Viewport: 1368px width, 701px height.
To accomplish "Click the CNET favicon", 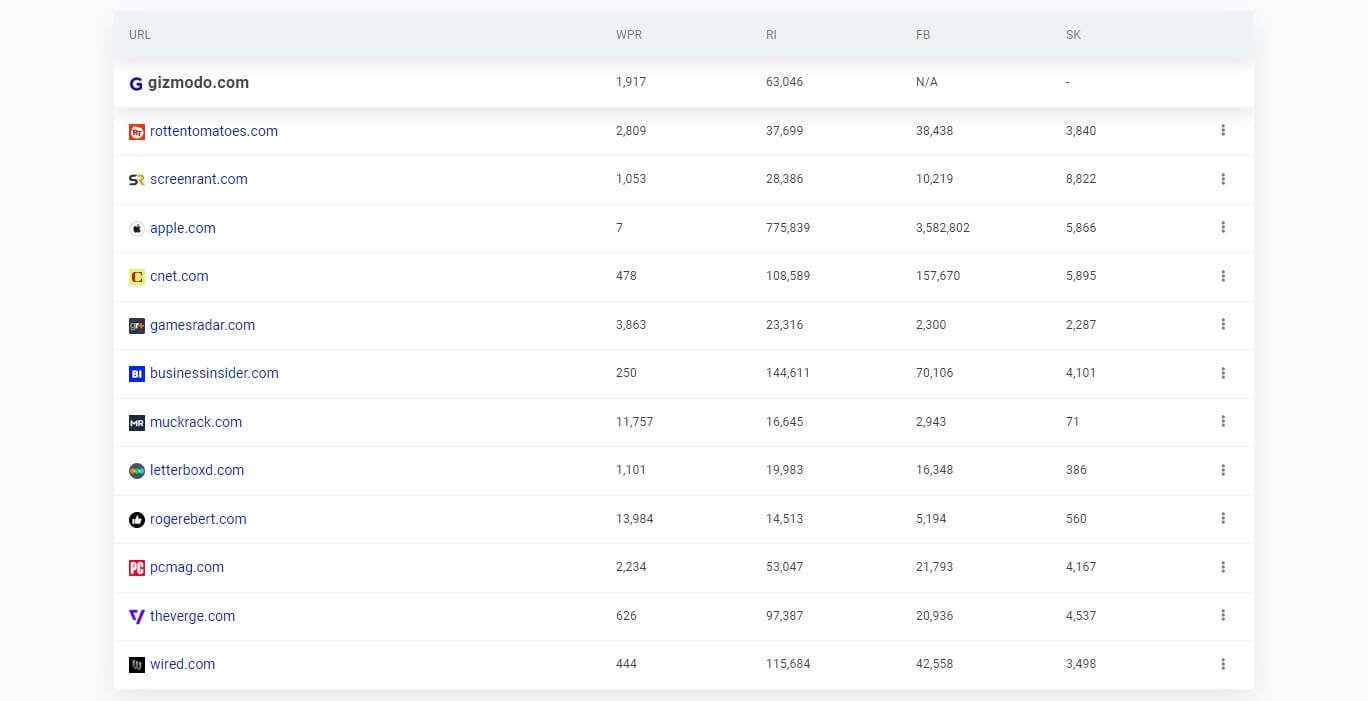I will pyautogui.click(x=136, y=276).
